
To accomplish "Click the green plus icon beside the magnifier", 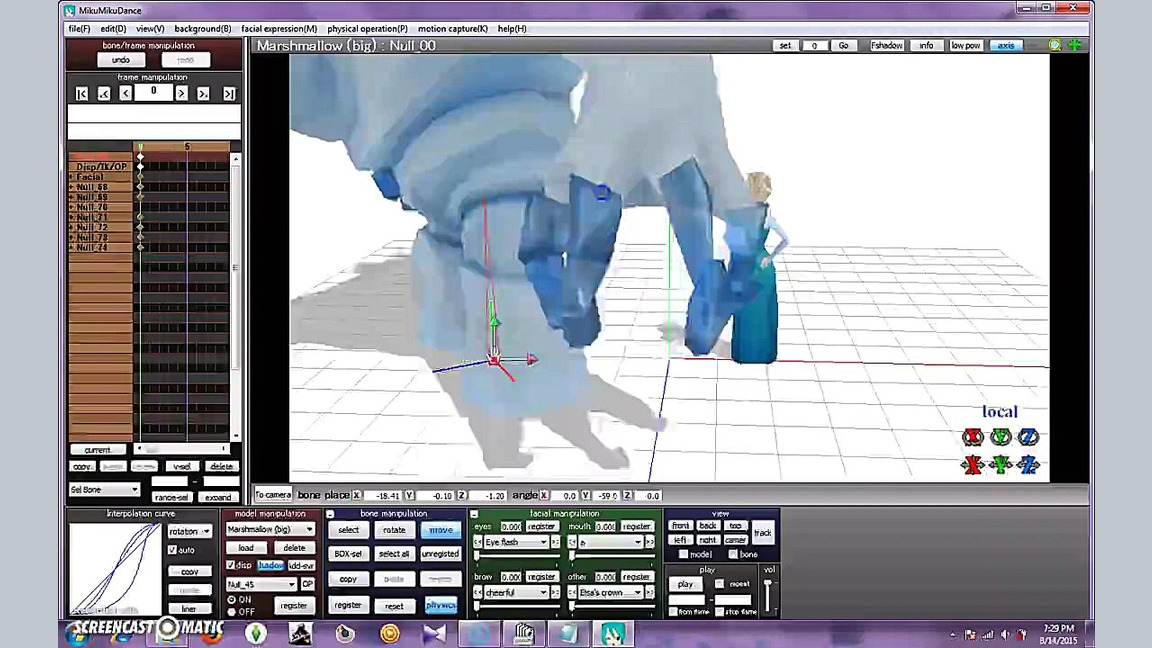I will point(1073,45).
